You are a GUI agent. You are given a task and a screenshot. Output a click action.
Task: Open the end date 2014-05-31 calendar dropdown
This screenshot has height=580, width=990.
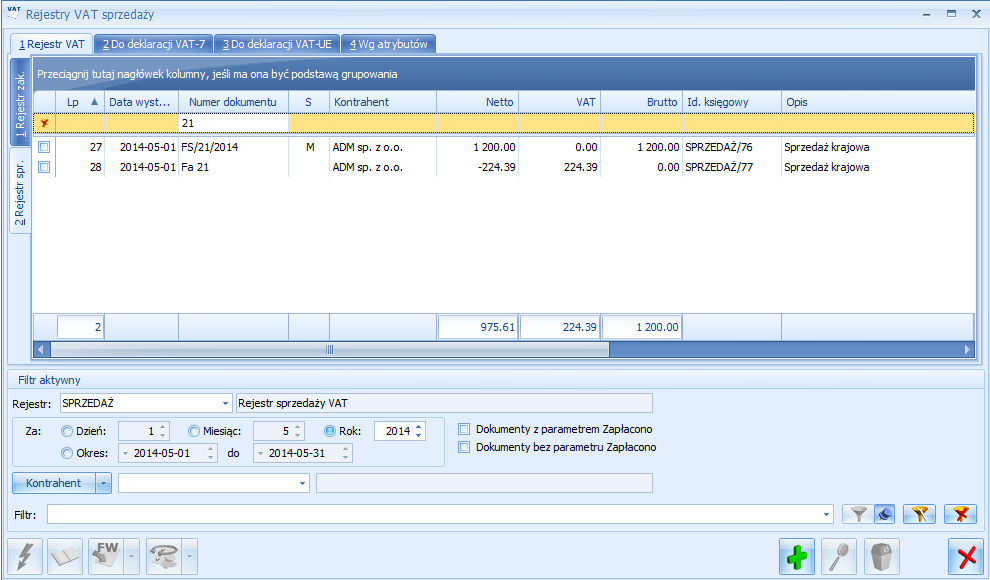click(260, 453)
